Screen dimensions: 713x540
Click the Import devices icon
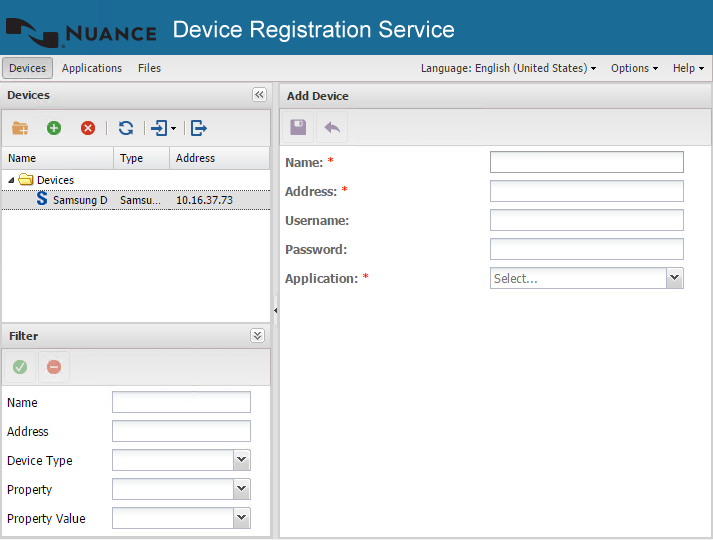(160, 128)
